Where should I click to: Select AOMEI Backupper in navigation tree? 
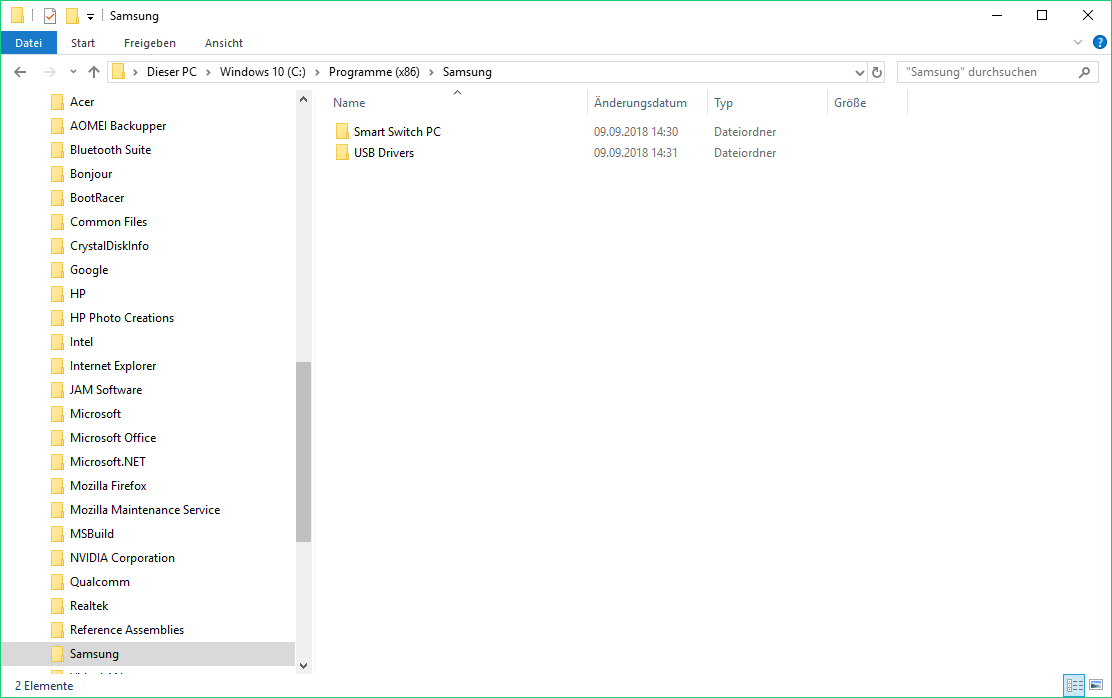pyautogui.click(x=118, y=126)
